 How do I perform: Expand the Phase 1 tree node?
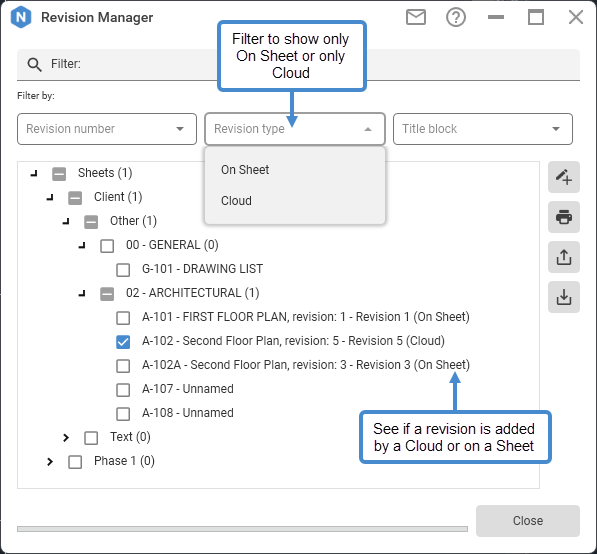(50, 462)
